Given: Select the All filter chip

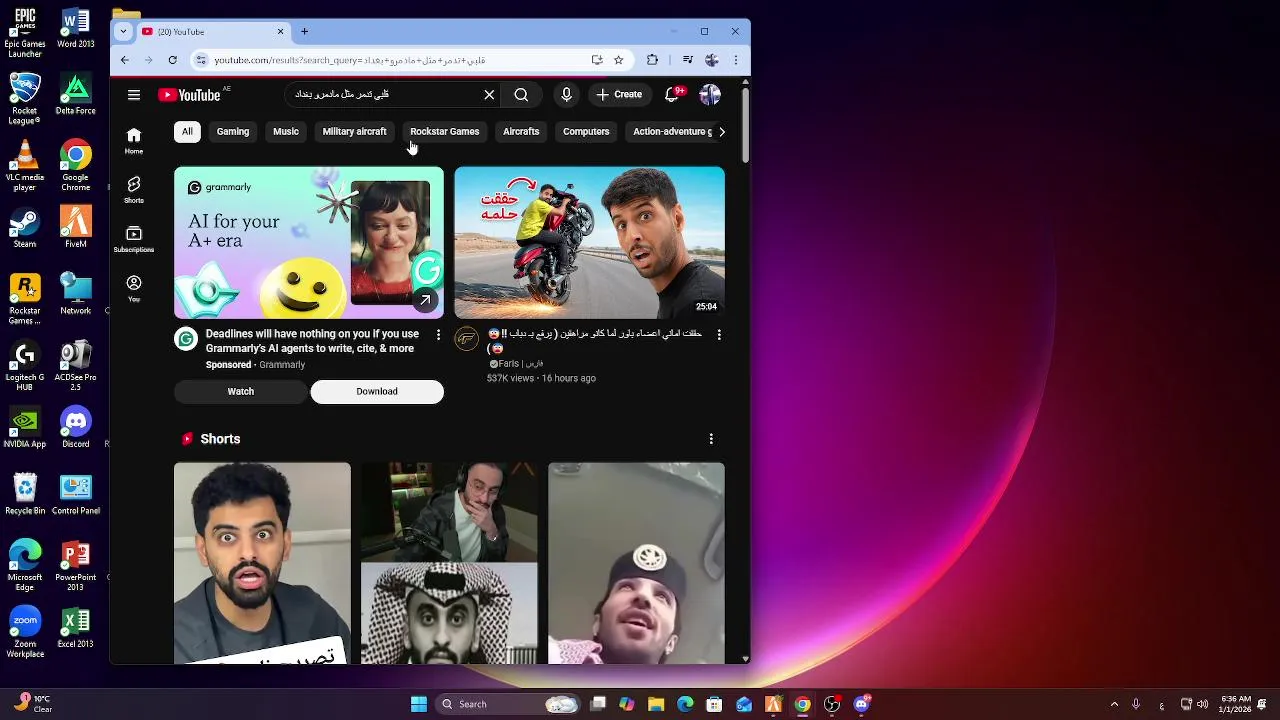Looking at the screenshot, I should pyautogui.click(x=187, y=131).
